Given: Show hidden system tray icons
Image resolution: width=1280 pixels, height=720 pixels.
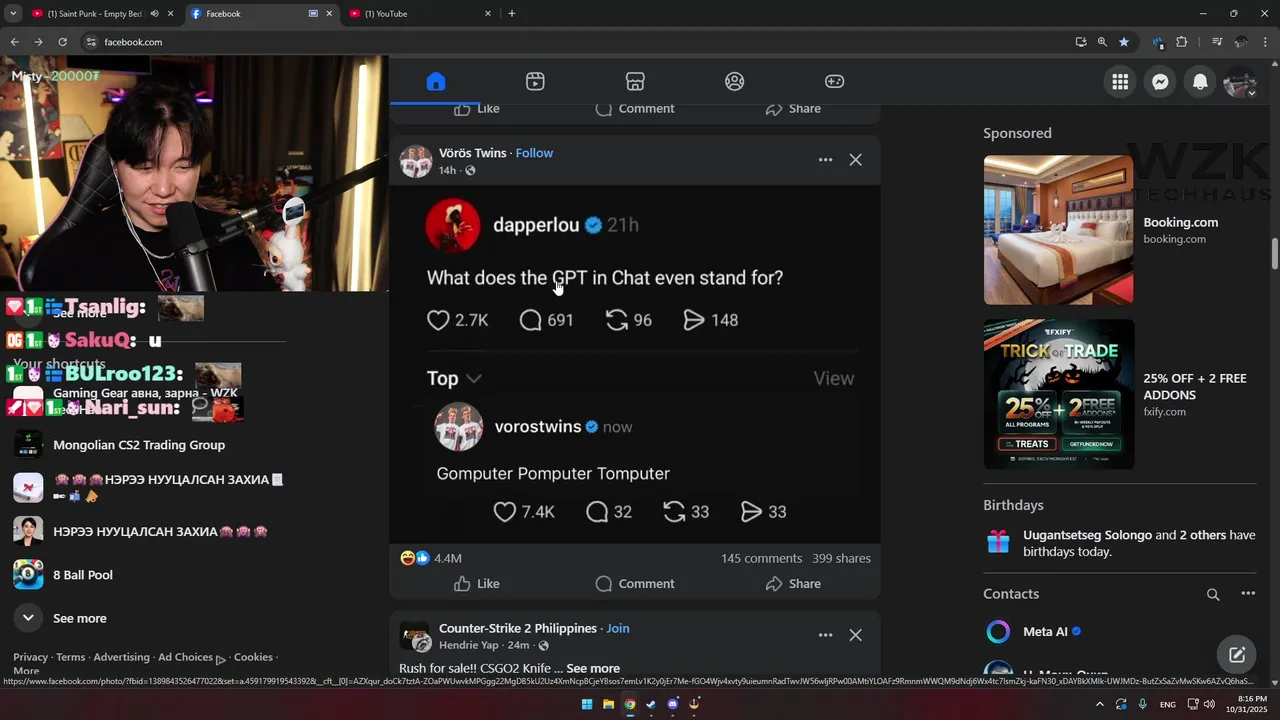Looking at the screenshot, I should point(1100,704).
